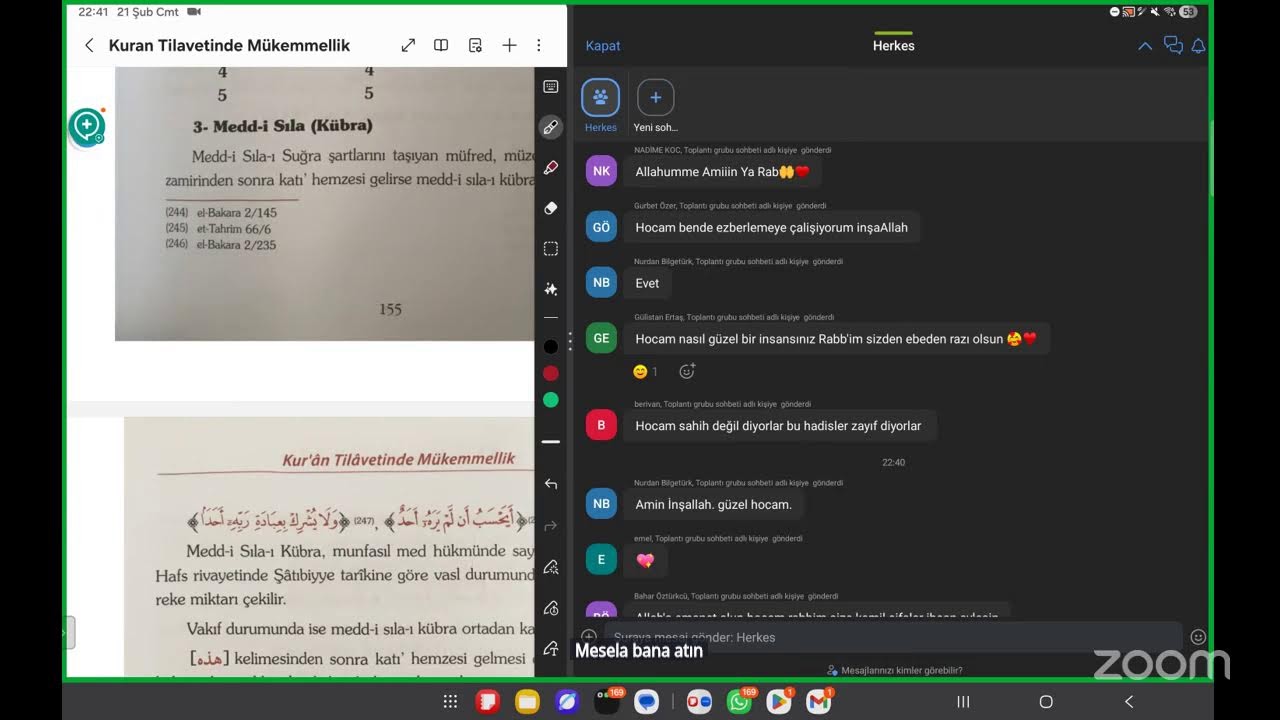The height and width of the screenshot is (720, 1280).
Task: Open the blue Messages app
Action: click(x=646, y=702)
